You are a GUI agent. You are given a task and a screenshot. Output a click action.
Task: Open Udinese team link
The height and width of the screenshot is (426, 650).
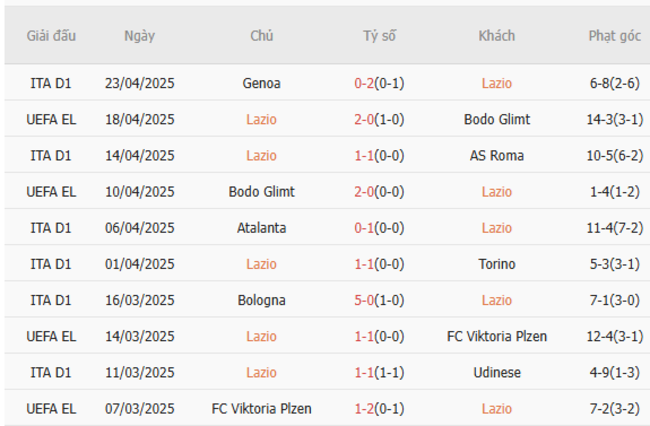(497, 372)
